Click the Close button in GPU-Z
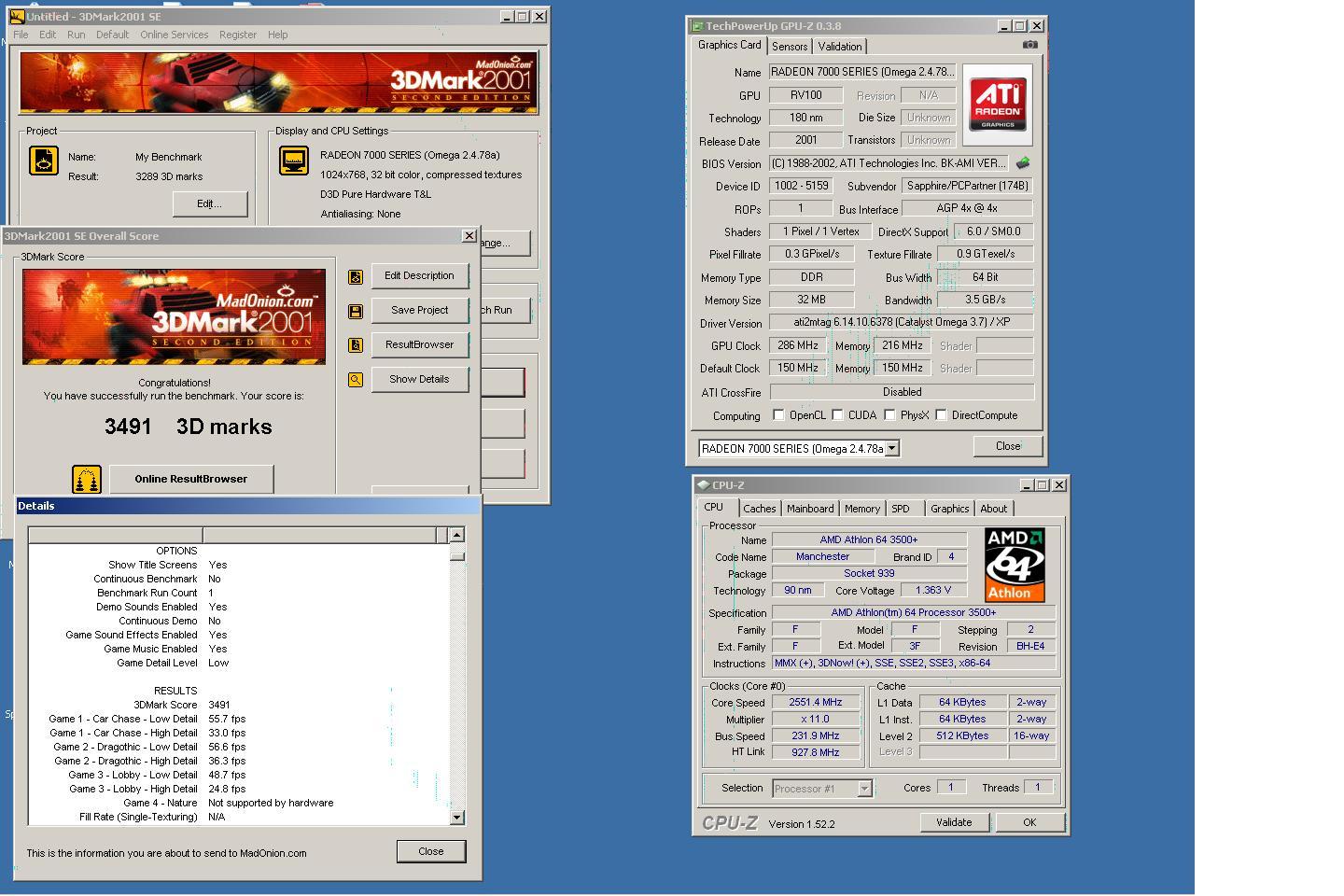Viewport: 1344px width, 896px height. [1008, 446]
